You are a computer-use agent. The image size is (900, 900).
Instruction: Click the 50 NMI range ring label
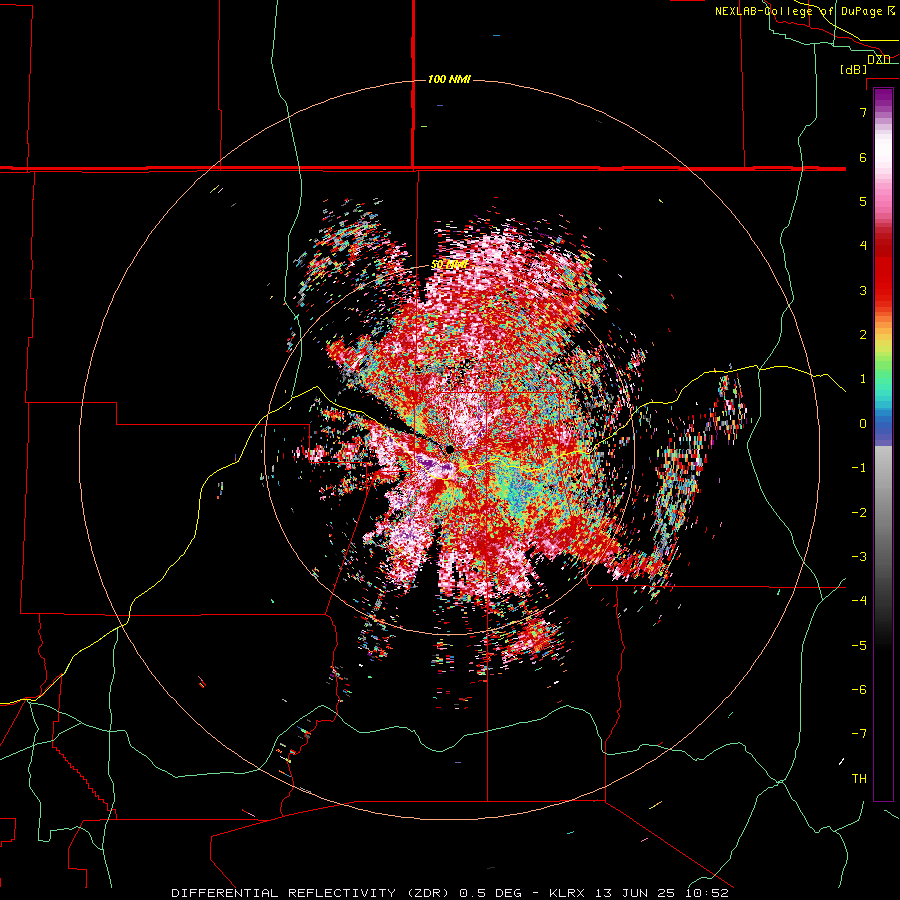[x=449, y=265]
